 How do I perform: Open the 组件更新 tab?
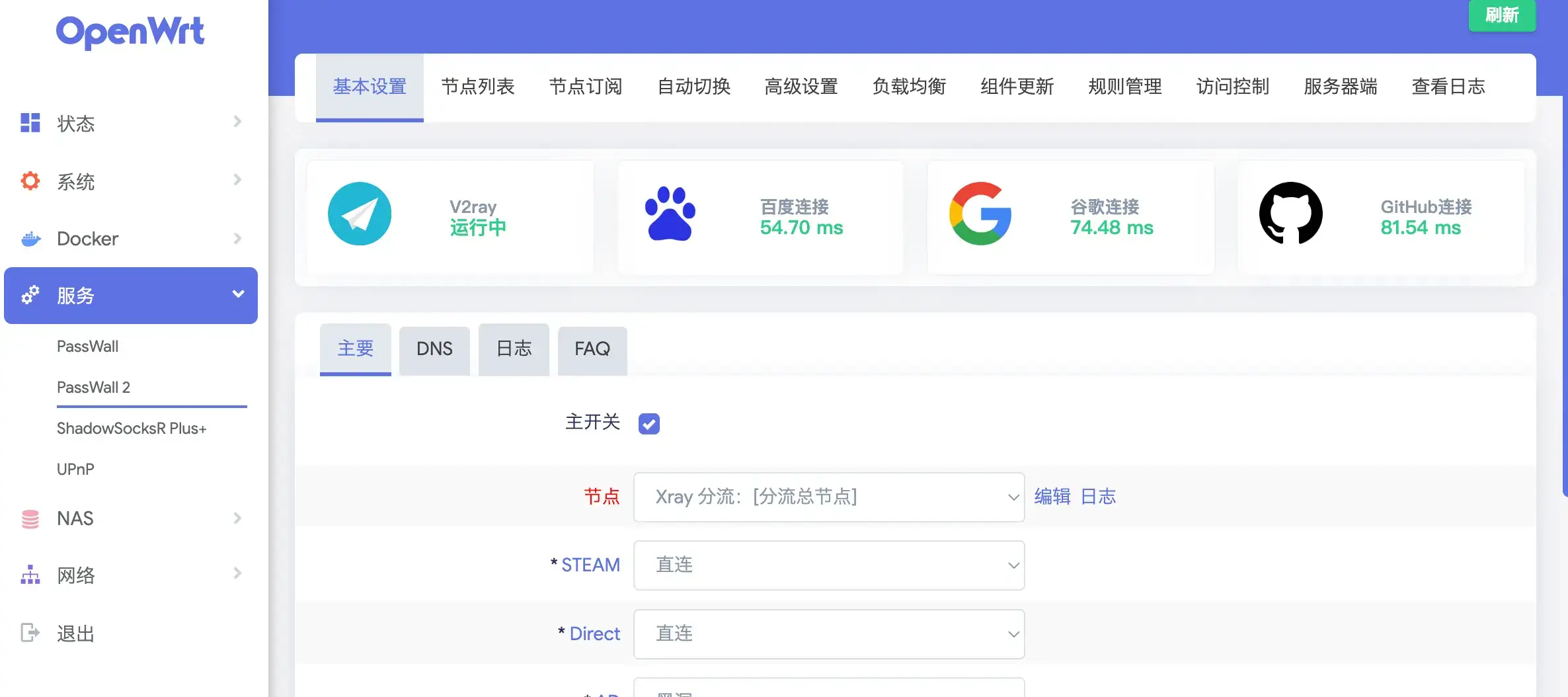coord(1017,87)
